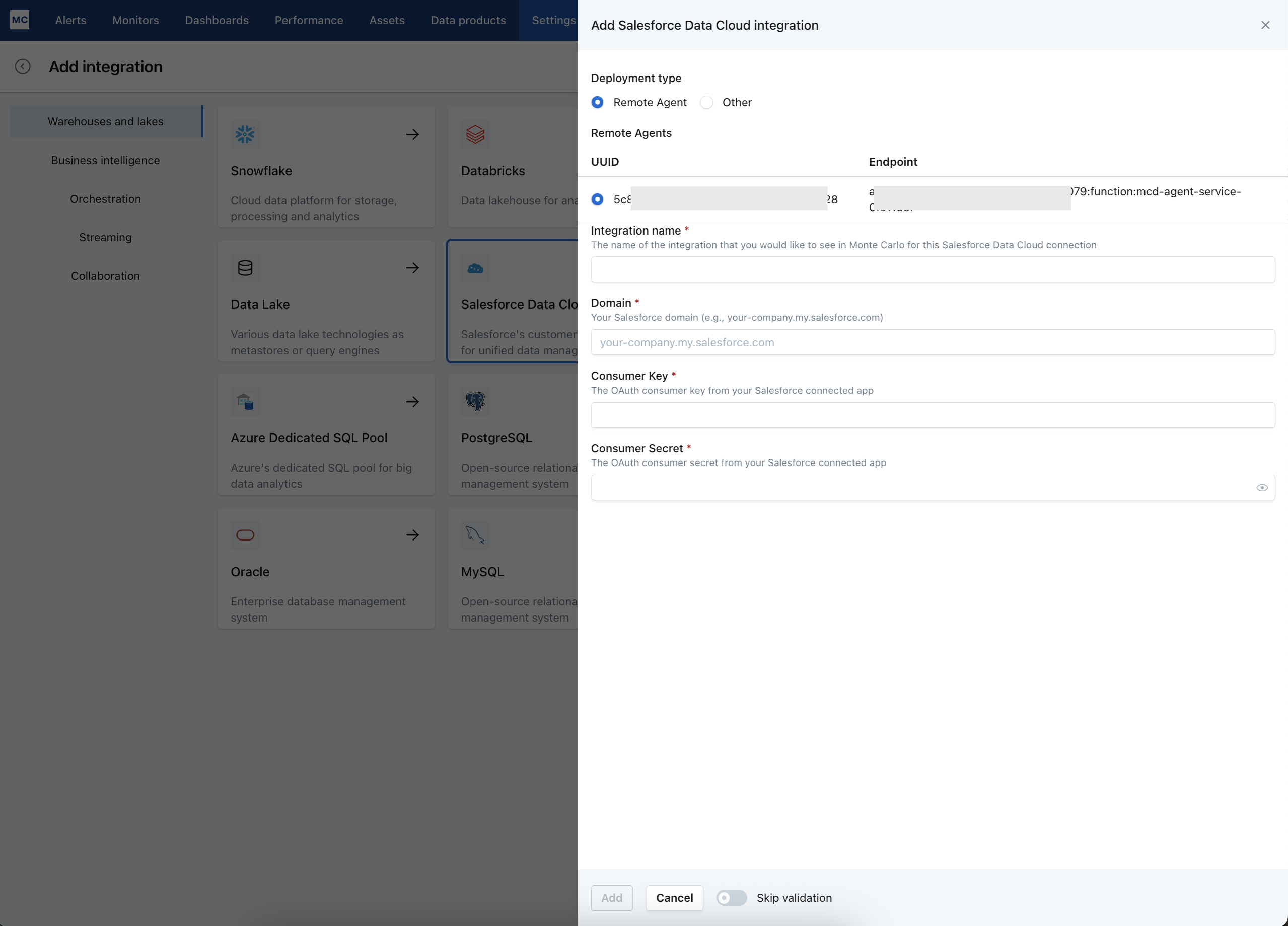Click the Snowflake card arrow
1288x926 pixels.
point(412,134)
